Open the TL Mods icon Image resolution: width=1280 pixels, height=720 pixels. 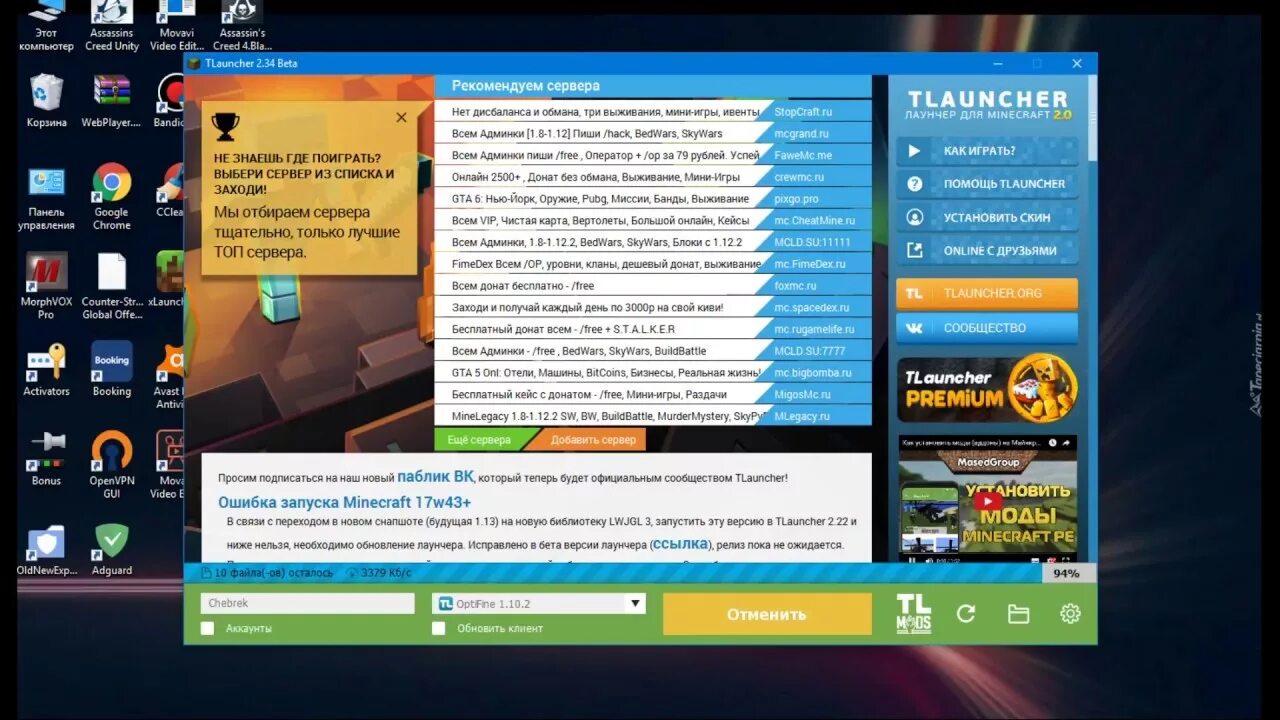coord(913,614)
